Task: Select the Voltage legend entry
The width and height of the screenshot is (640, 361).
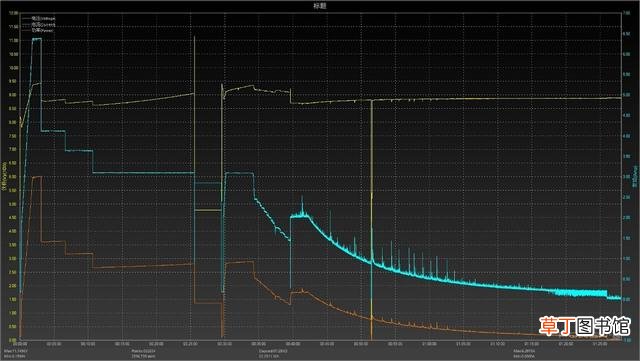Action: (x=39, y=18)
